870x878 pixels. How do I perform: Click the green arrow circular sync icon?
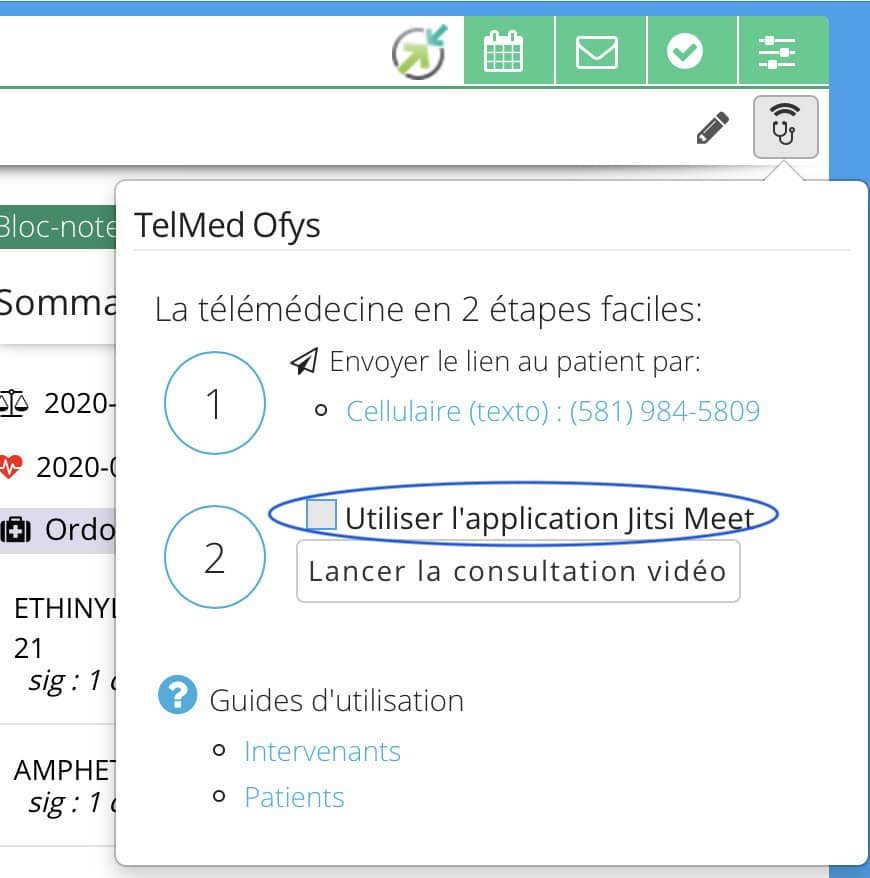pos(420,52)
